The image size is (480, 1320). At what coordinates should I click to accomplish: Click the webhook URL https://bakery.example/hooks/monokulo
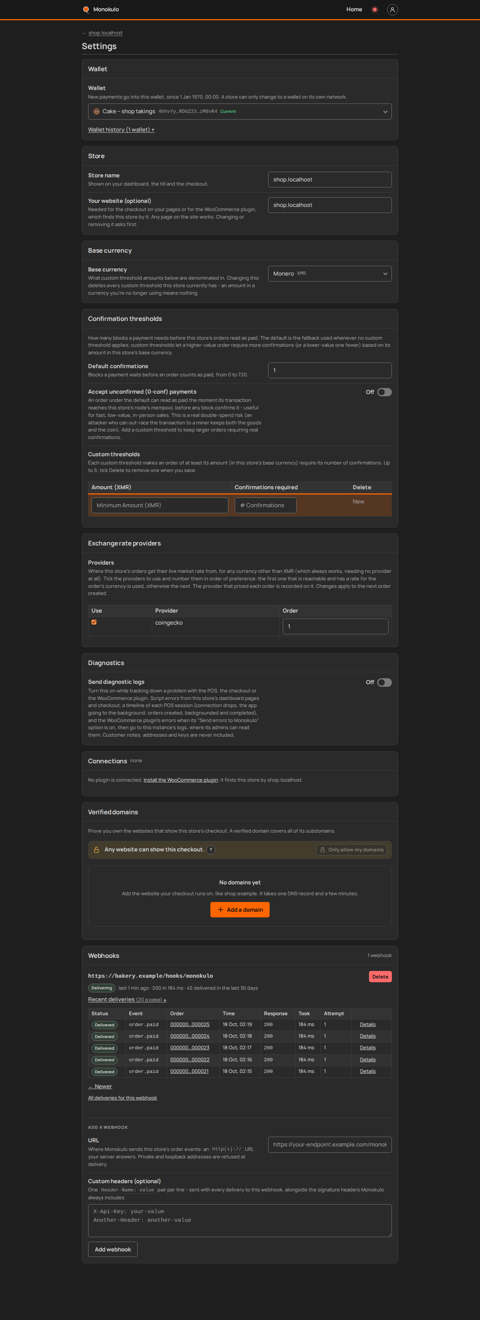150,976
